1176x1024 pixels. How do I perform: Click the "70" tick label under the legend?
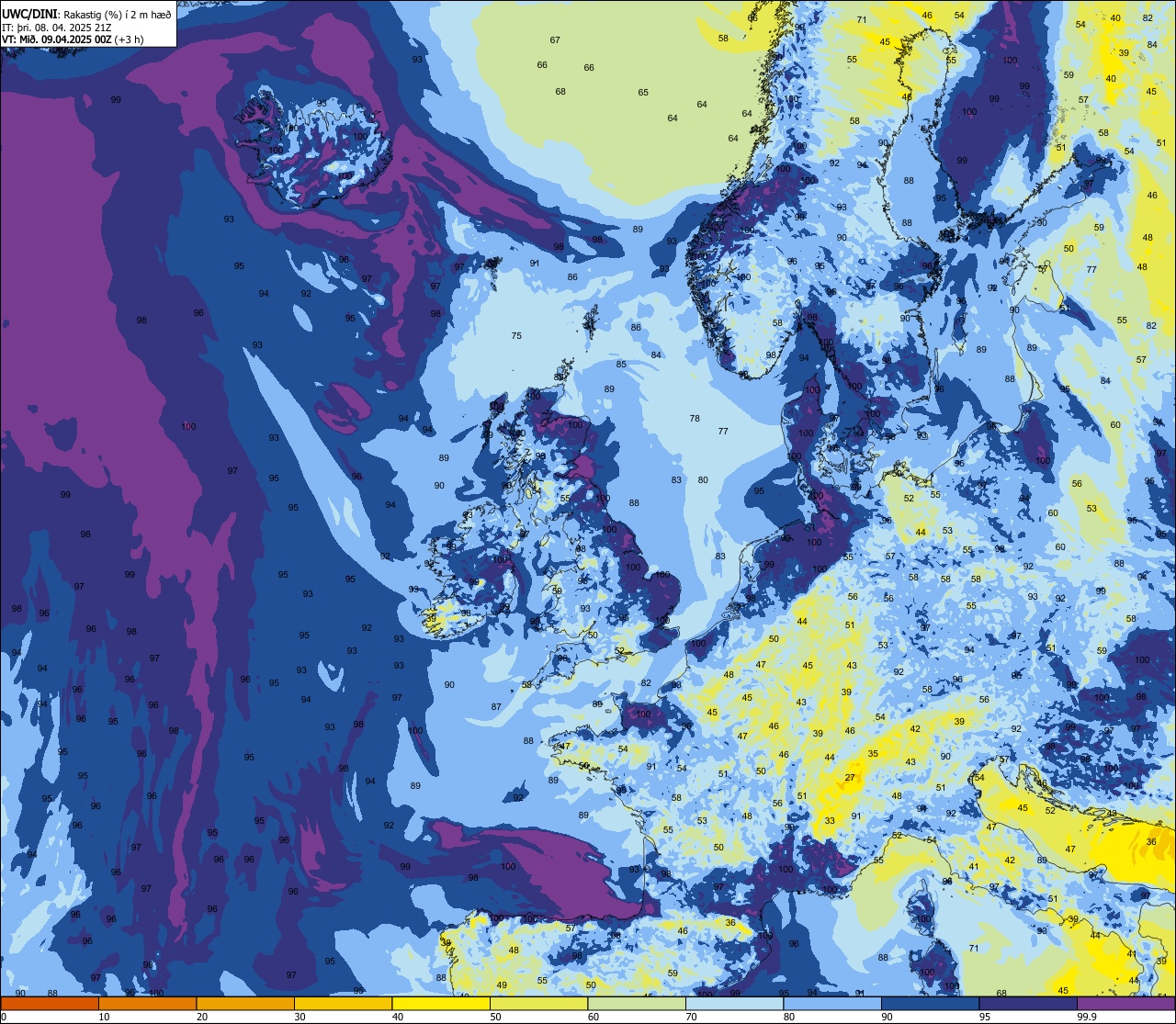(x=691, y=1016)
